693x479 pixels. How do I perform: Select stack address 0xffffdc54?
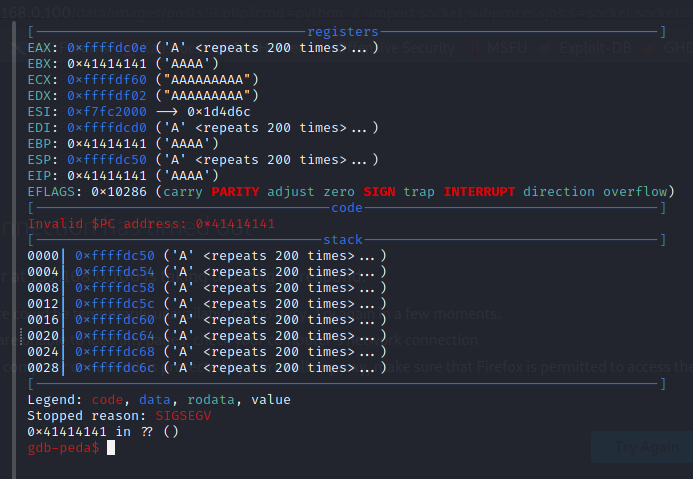(x=114, y=272)
